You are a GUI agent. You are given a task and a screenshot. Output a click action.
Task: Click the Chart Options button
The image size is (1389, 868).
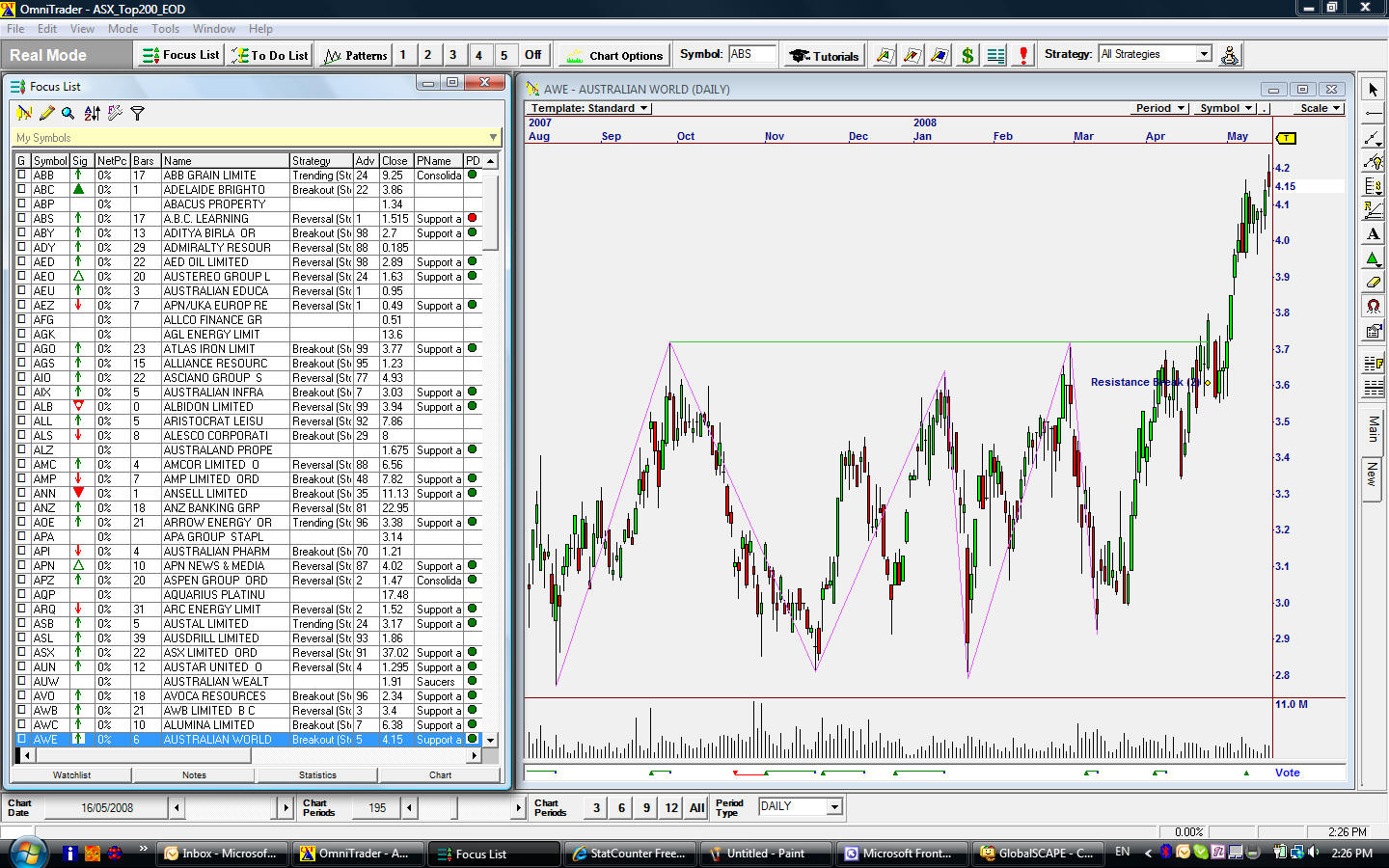click(x=613, y=55)
